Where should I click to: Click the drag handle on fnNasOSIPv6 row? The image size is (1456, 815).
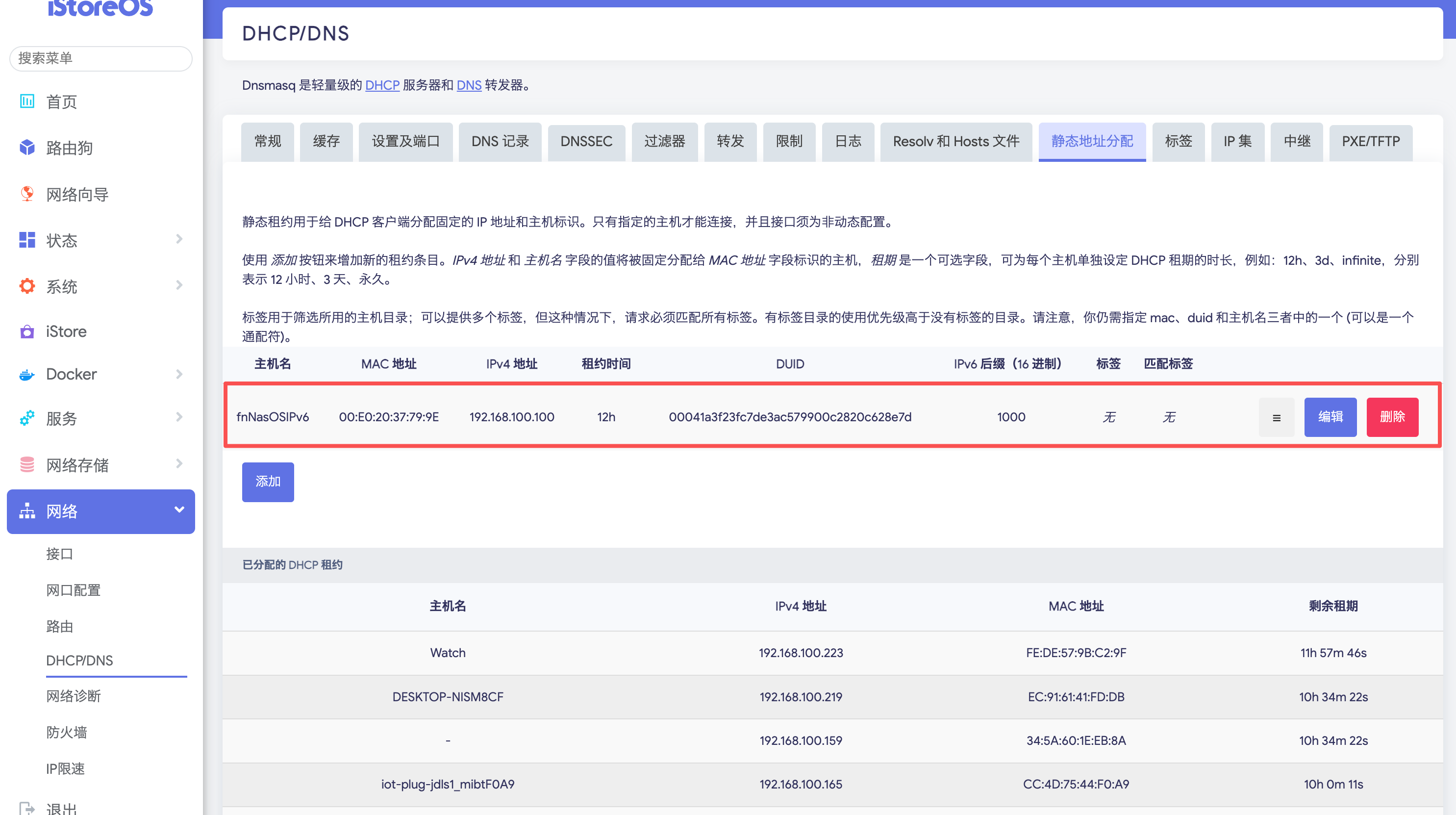(1276, 417)
